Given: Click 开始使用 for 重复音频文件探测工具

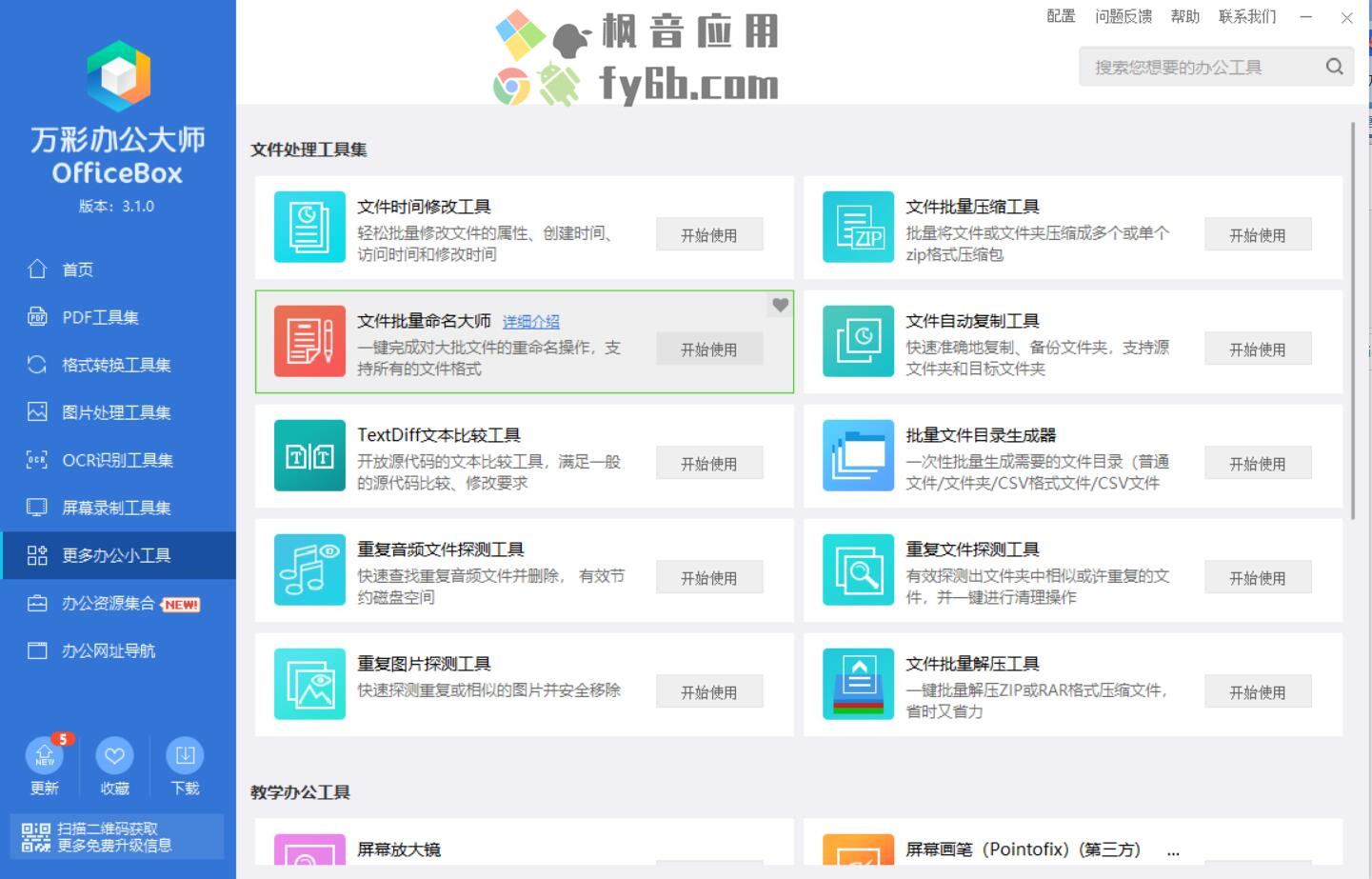Looking at the screenshot, I should click(x=709, y=577).
